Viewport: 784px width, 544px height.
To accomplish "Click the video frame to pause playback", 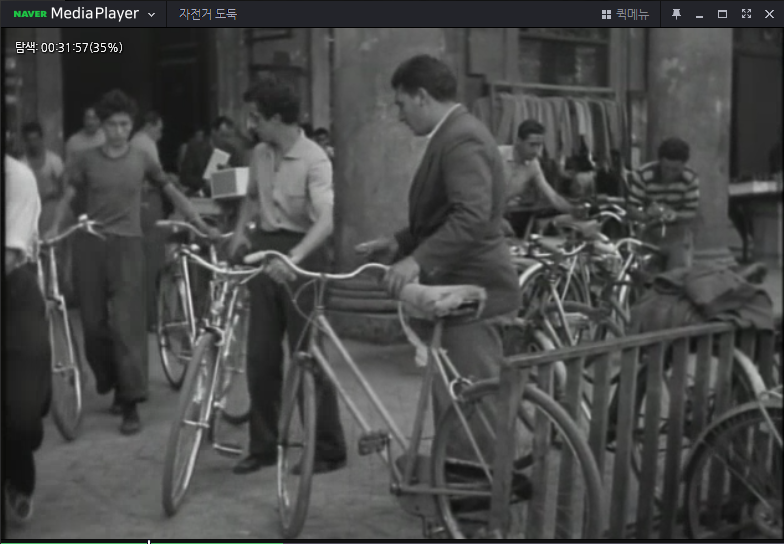I will (x=392, y=283).
